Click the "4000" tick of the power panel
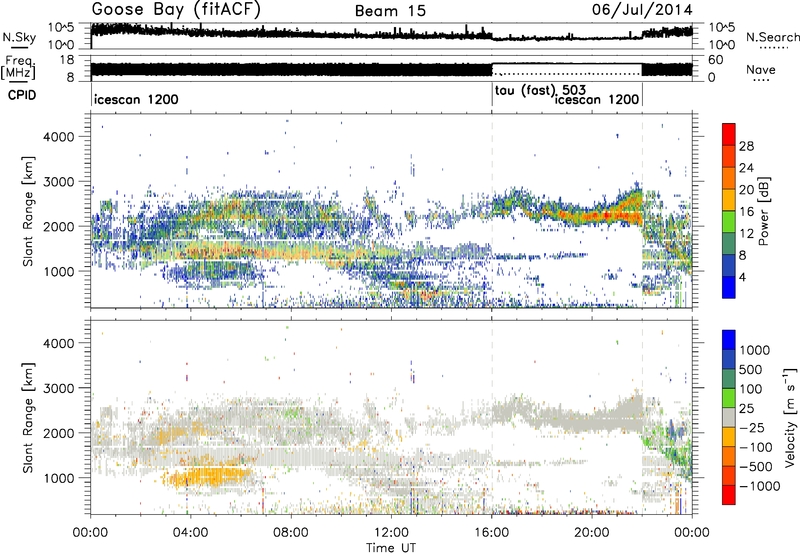 coord(58,137)
